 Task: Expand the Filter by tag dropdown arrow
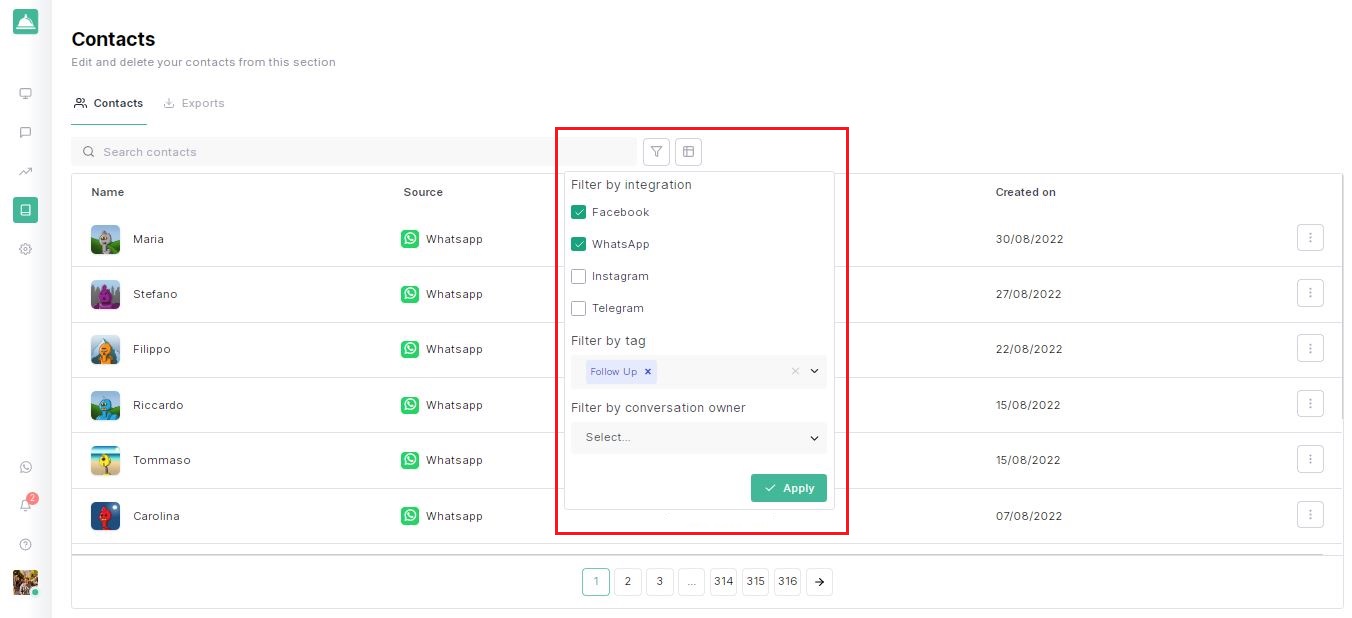coord(814,371)
